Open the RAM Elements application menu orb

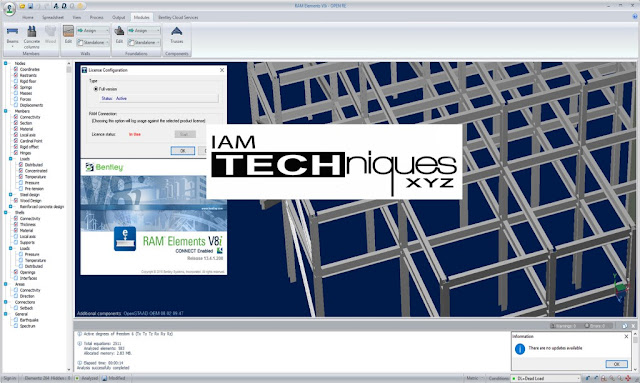(9, 8)
